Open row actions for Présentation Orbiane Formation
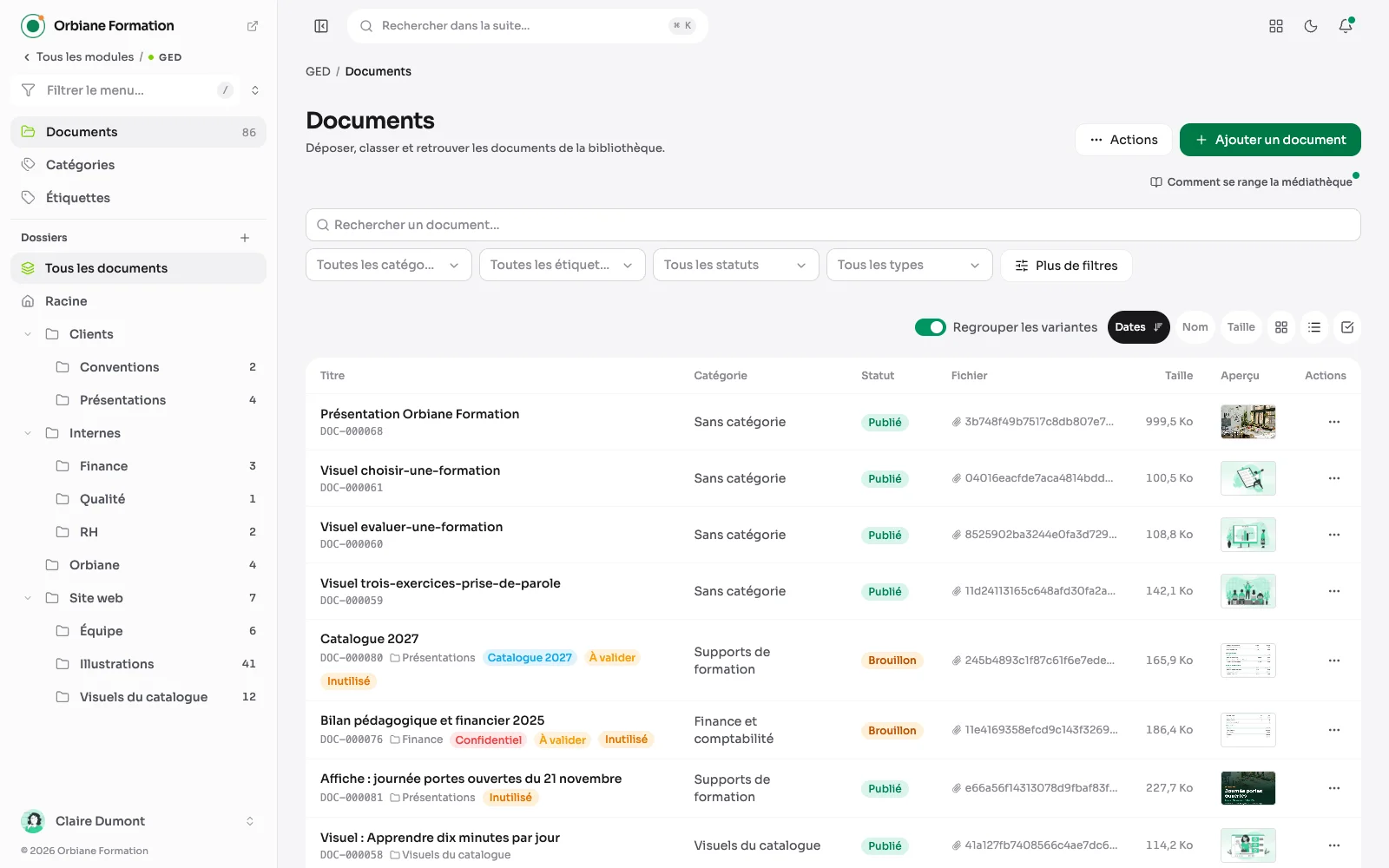The image size is (1389, 868). [1334, 422]
